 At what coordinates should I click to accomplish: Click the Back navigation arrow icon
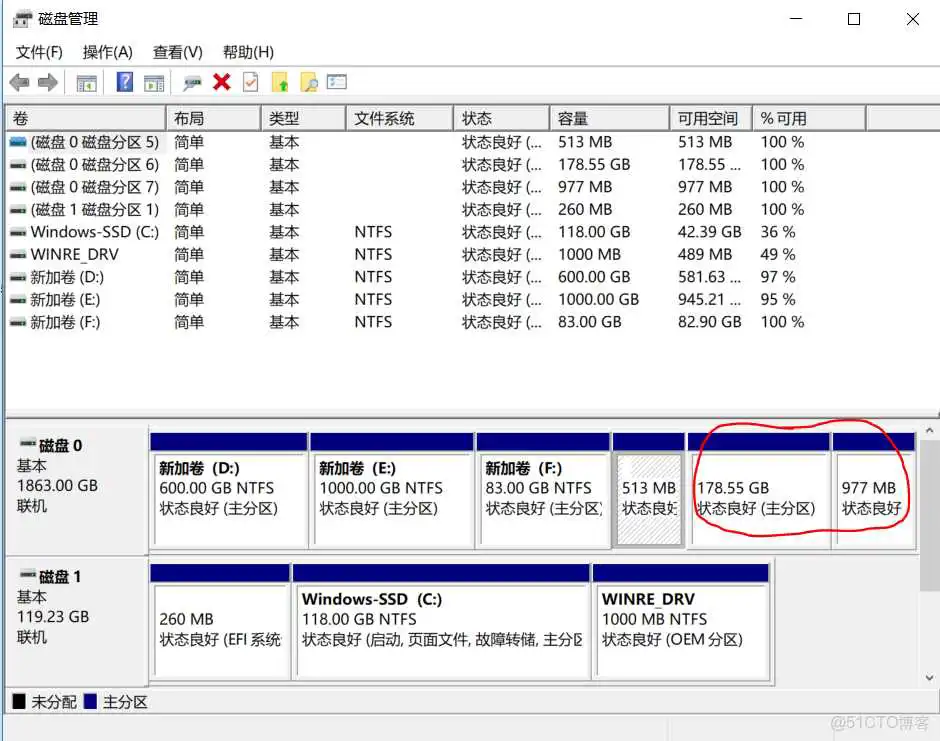(x=18, y=82)
